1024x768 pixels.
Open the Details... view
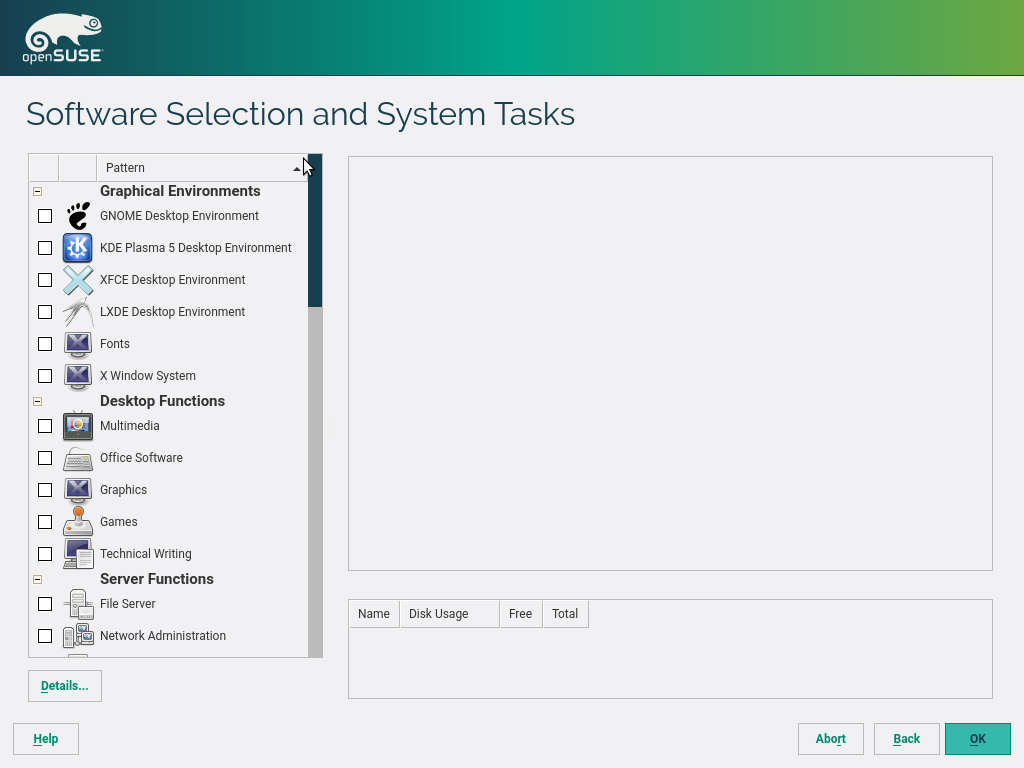[65, 686]
